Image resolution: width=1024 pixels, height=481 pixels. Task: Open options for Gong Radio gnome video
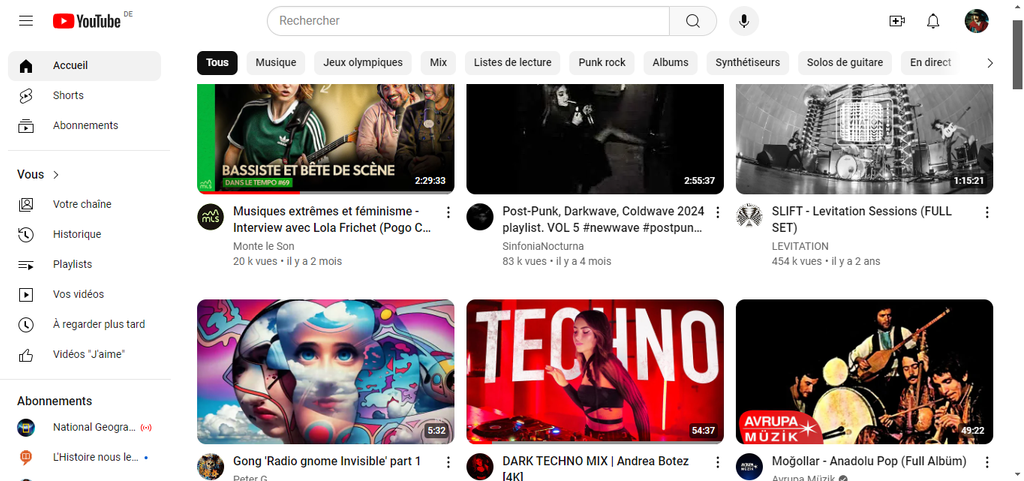pos(448,462)
